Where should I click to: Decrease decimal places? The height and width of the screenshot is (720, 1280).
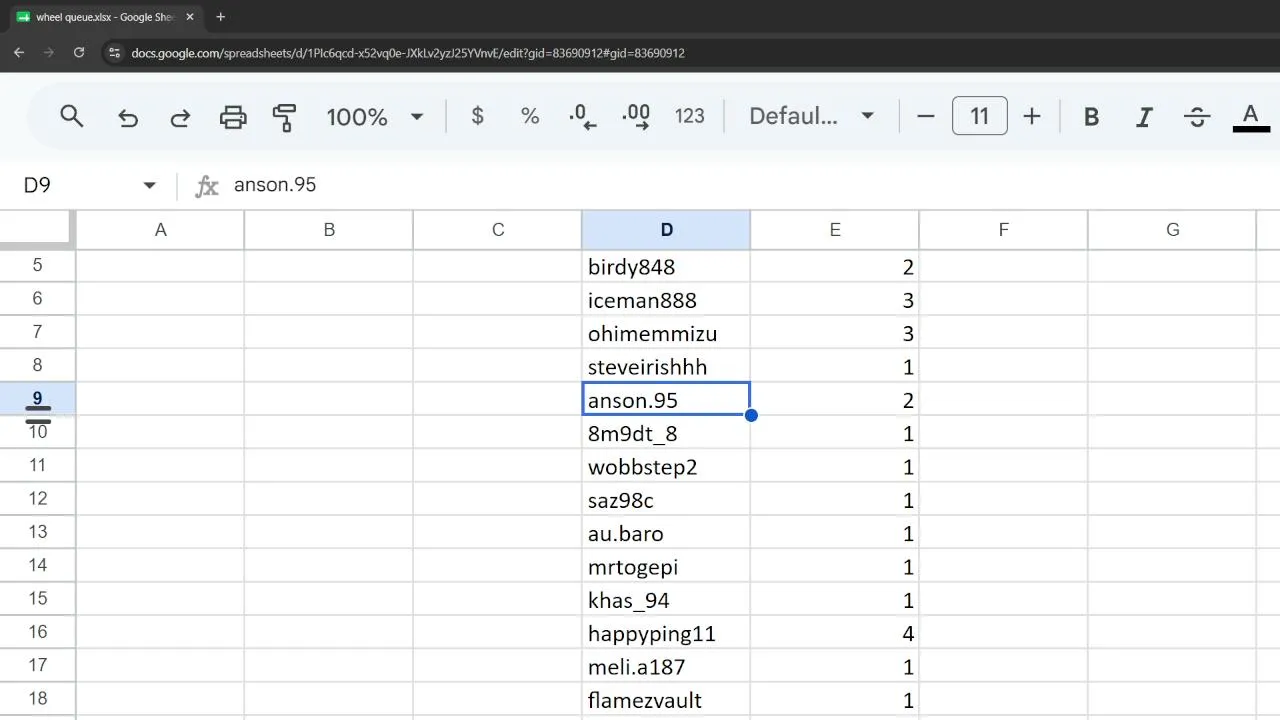582,117
